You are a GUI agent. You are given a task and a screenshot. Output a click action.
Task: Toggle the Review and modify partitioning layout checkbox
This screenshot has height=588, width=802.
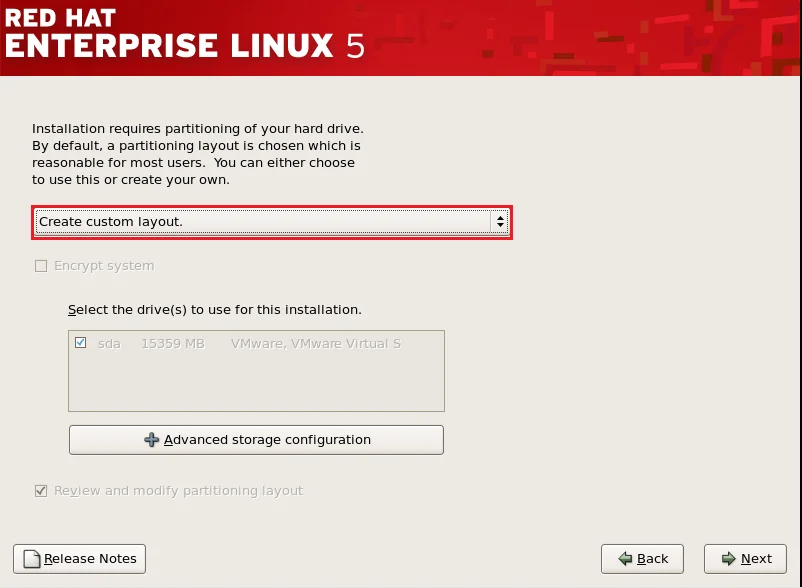point(41,491)
